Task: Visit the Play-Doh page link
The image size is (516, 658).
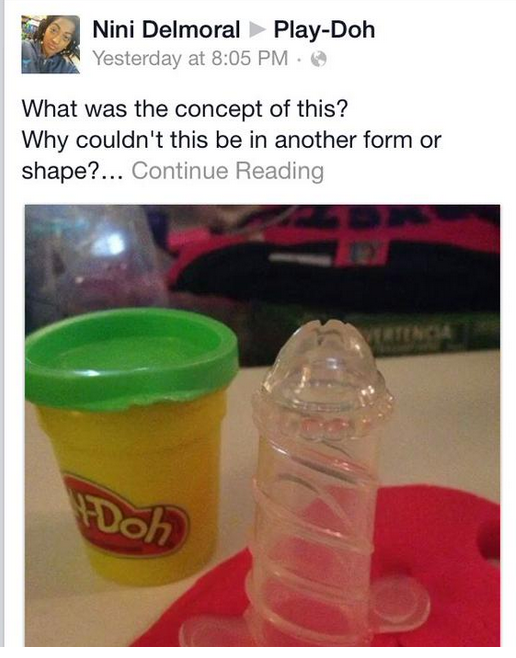Action: click(x=324, y=30)
